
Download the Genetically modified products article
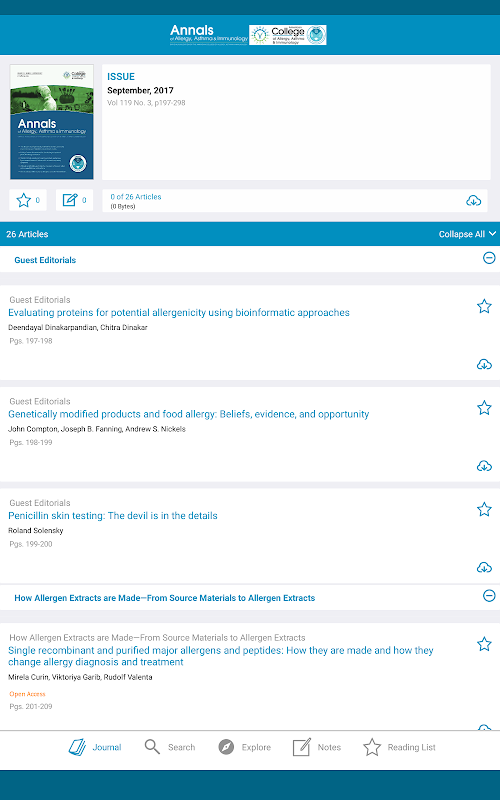point(484,466)
